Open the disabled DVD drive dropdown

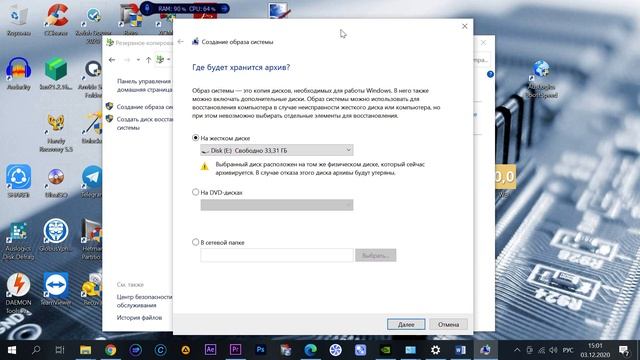point(277,204)
